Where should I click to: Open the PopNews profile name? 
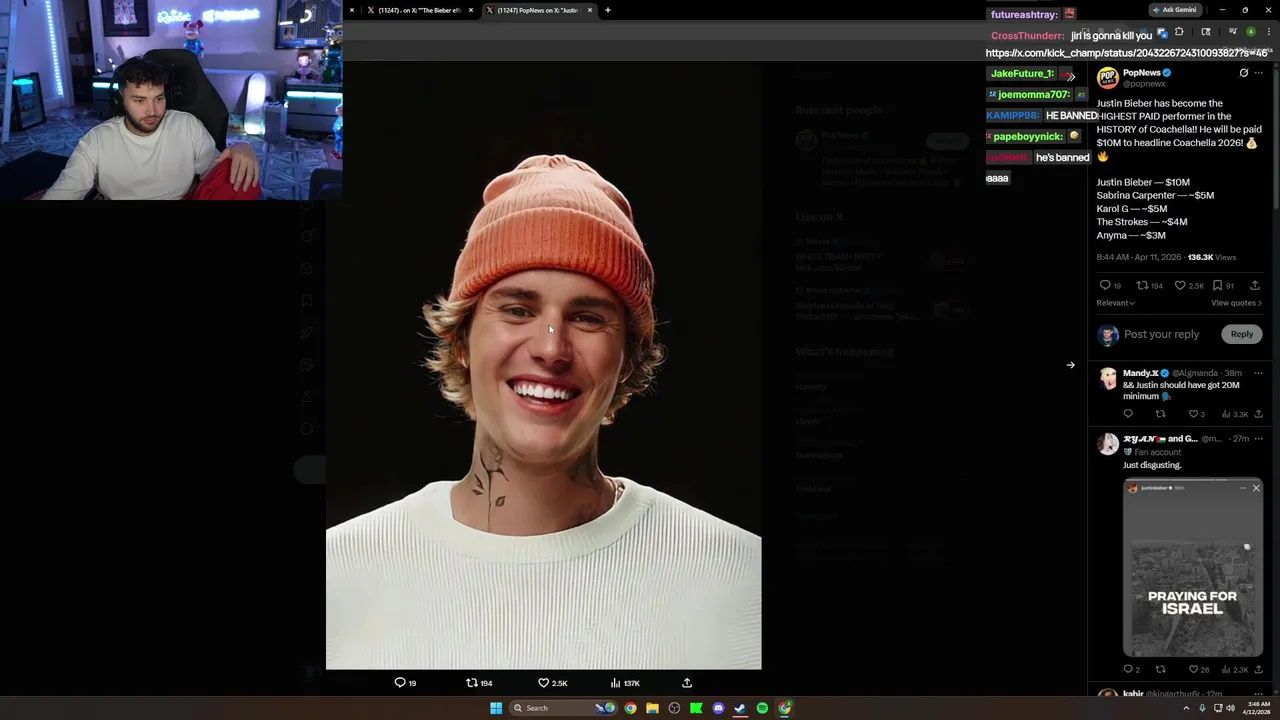pos(1141,73)
